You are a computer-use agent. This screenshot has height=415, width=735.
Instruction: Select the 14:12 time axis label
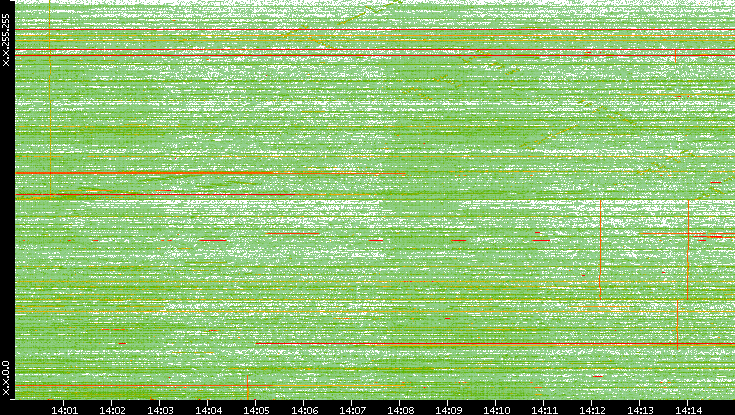592,410
